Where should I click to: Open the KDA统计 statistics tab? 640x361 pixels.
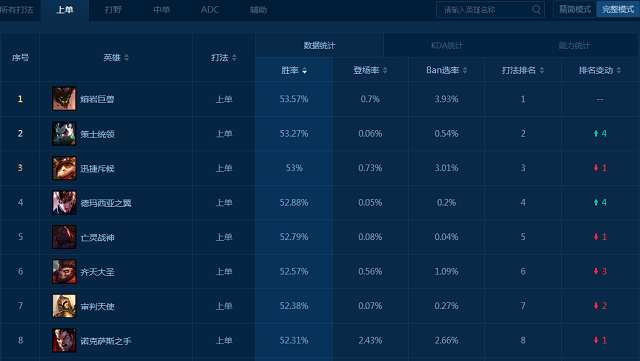[x=447, y=45]
